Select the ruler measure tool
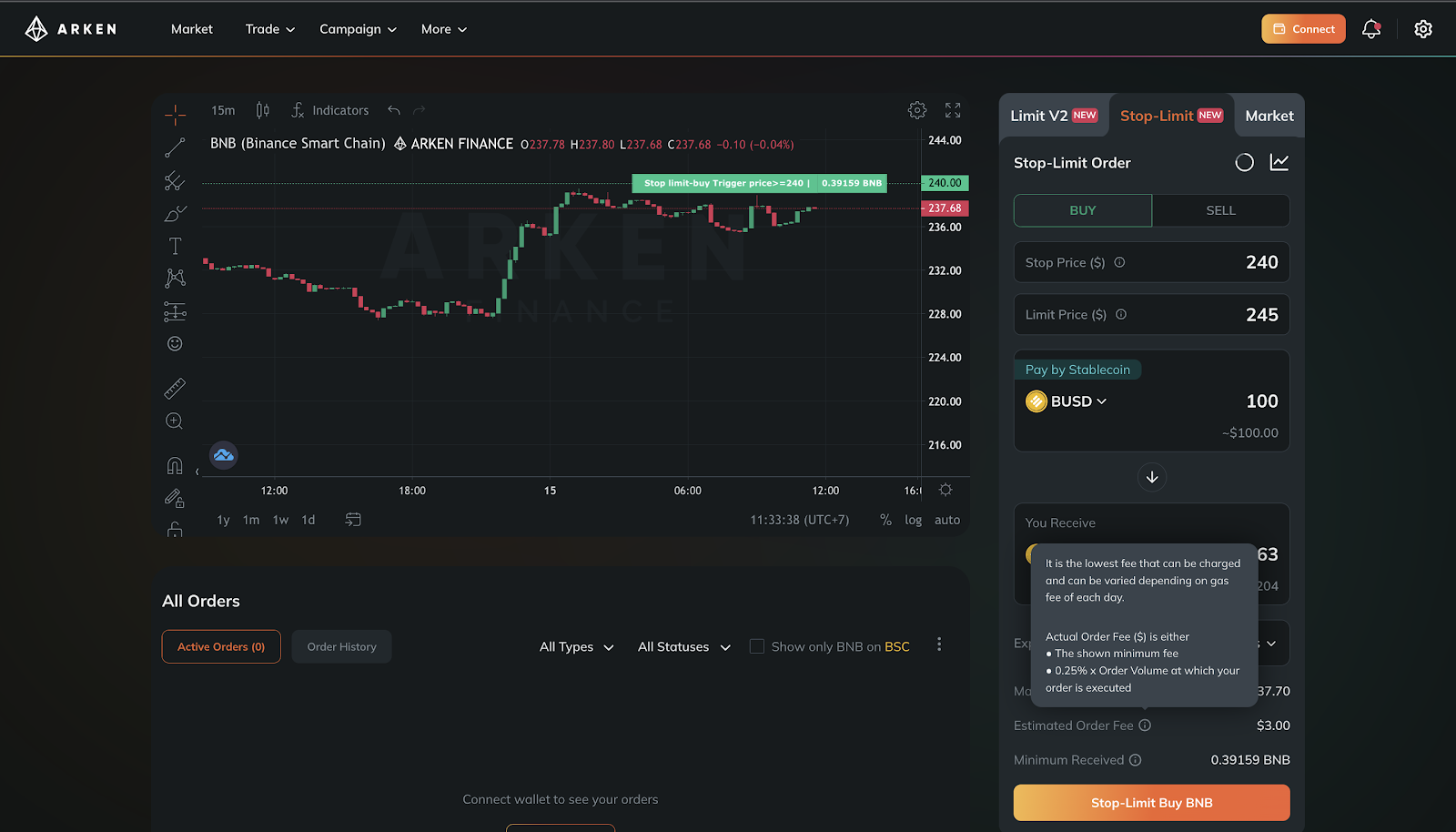This screenshot has height=832, width=1456. (175, 389)
